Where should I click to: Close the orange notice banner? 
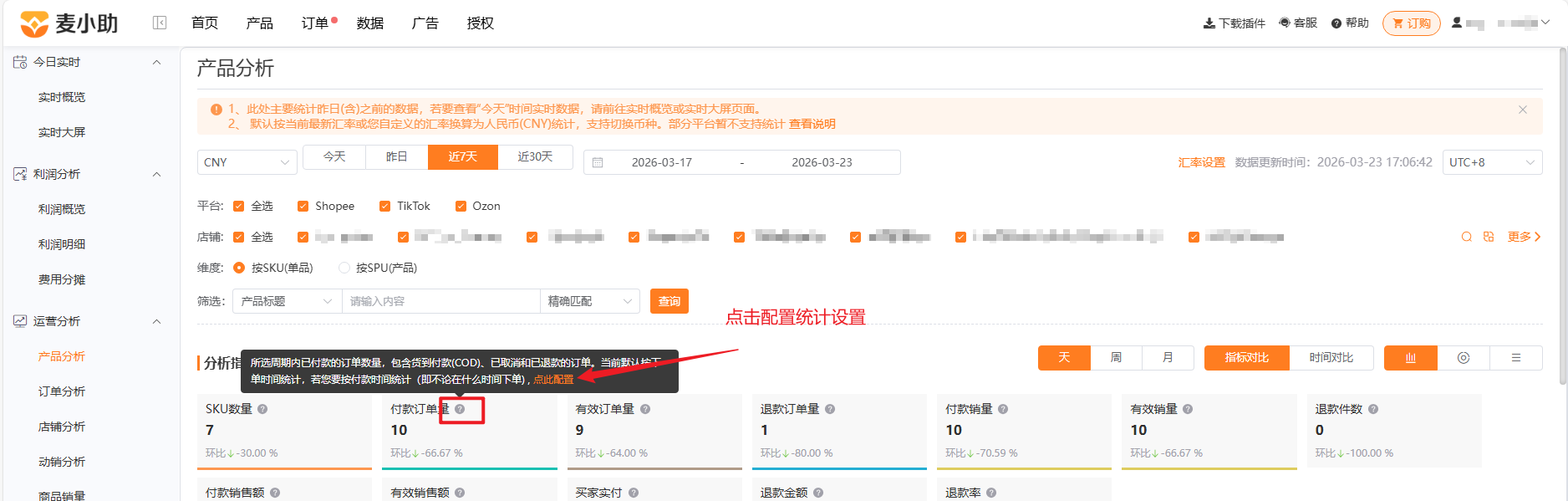tap(1523, 110)
